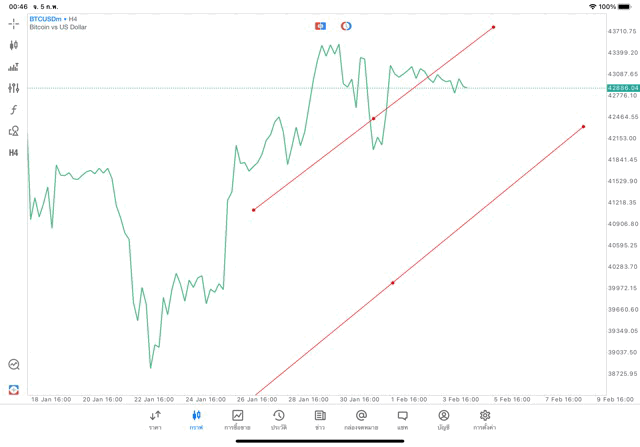The image size is (640, 447).
Task: Open chart settings sliders icon
Action: [14, 88]
